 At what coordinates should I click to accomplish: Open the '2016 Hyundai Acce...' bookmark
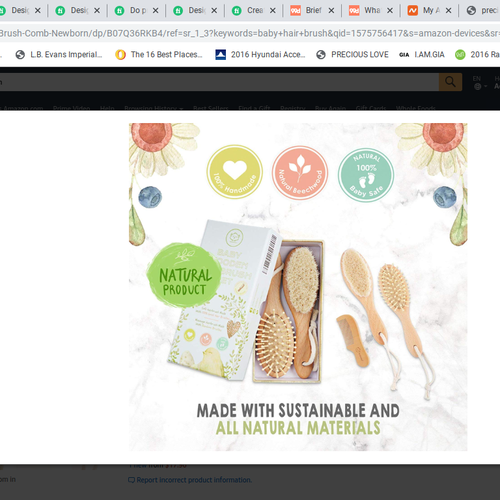[x=260, y=54]
